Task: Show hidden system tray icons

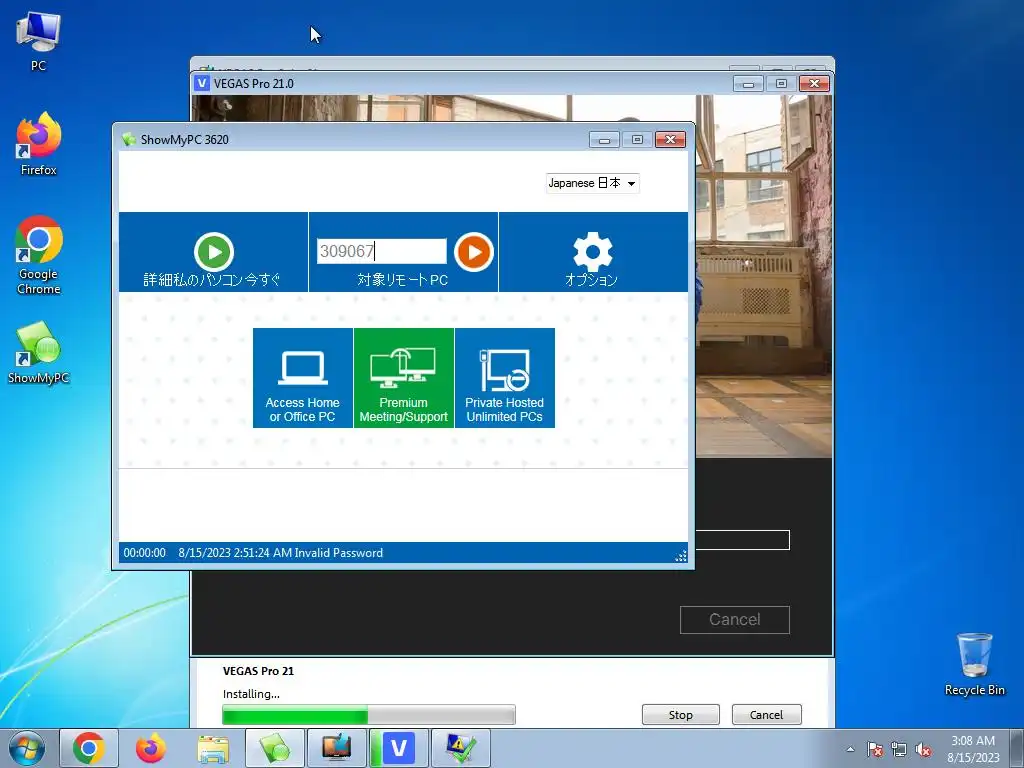Action: pyautogui.click(x=850, y=749)
